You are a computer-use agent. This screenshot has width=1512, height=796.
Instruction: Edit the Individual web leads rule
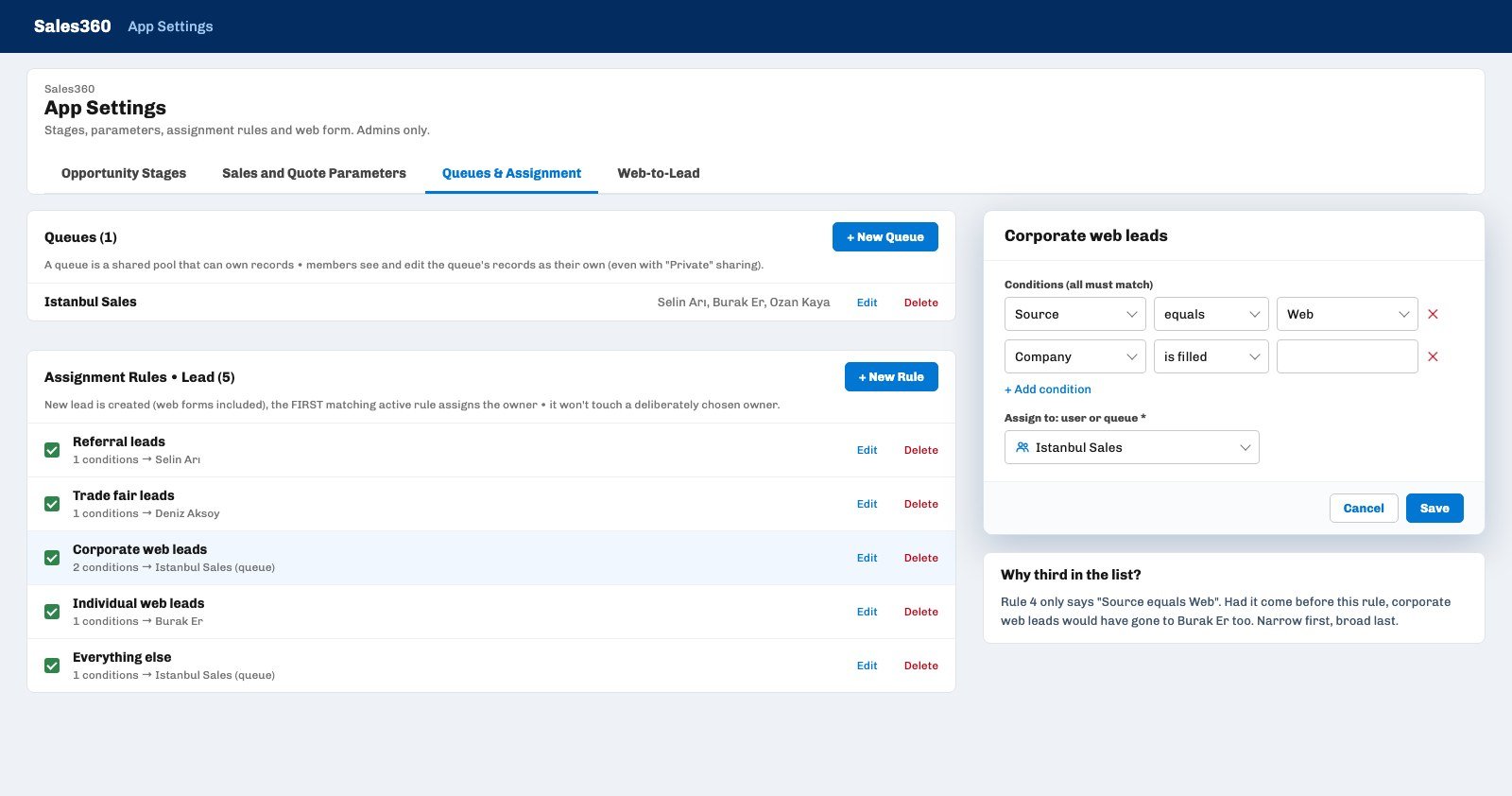coord(867,612)
